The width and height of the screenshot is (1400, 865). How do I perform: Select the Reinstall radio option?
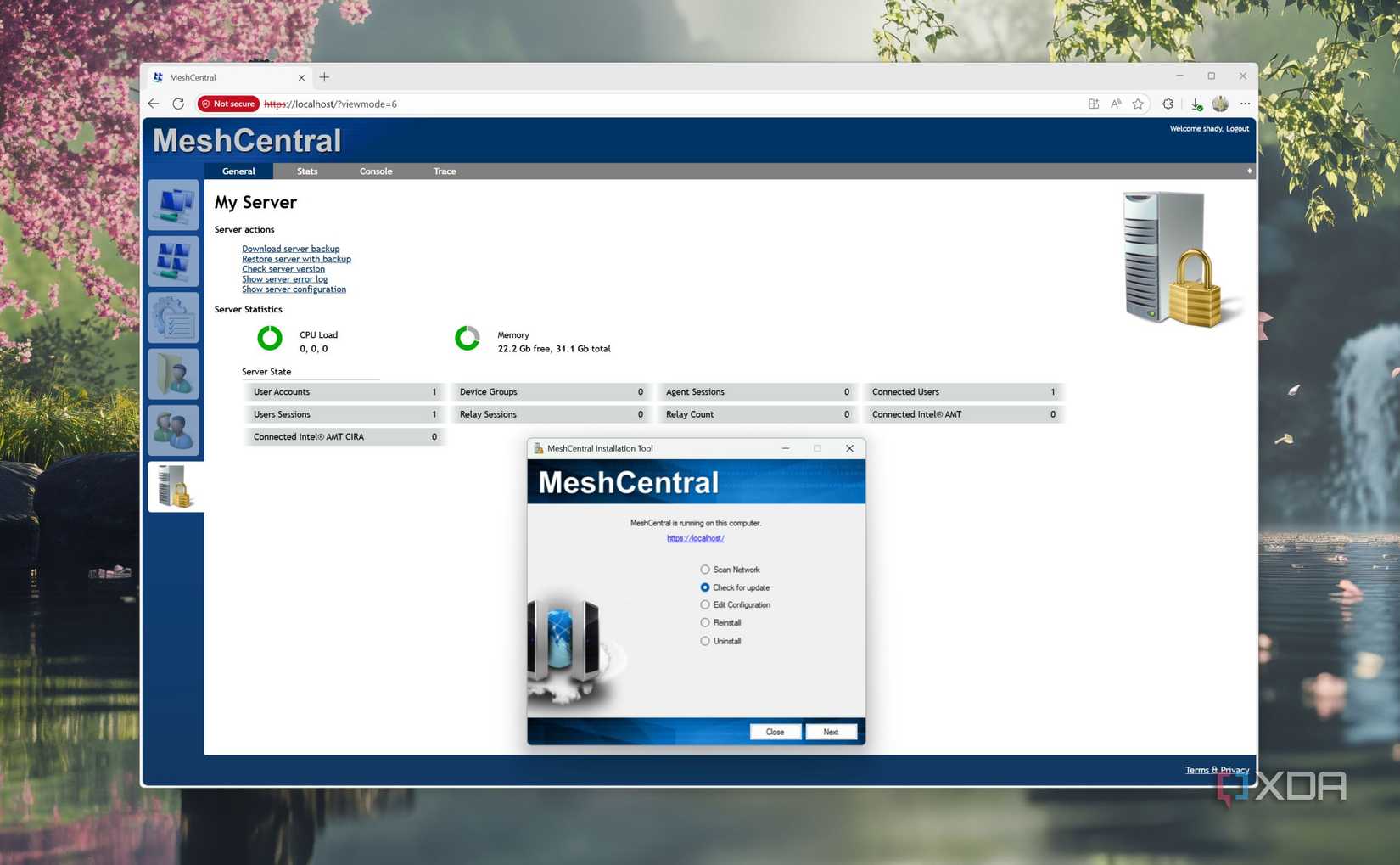coord(705,623)
